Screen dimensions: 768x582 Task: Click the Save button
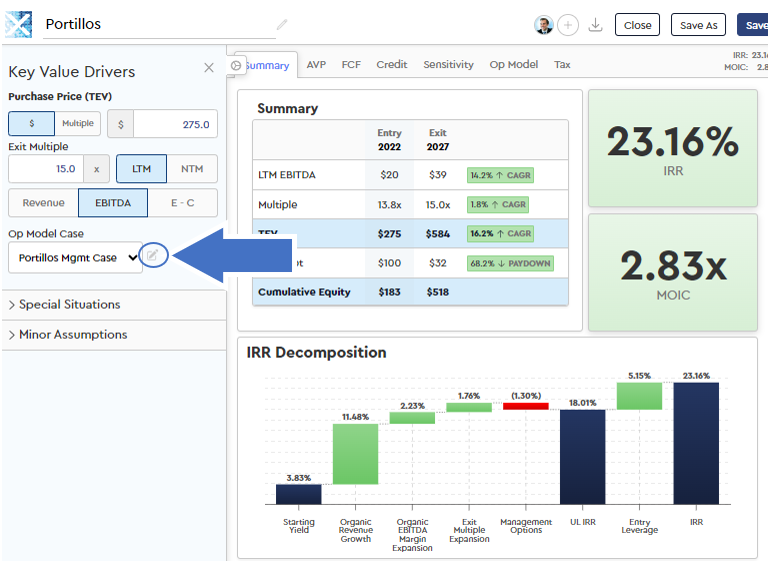[753, 25]
